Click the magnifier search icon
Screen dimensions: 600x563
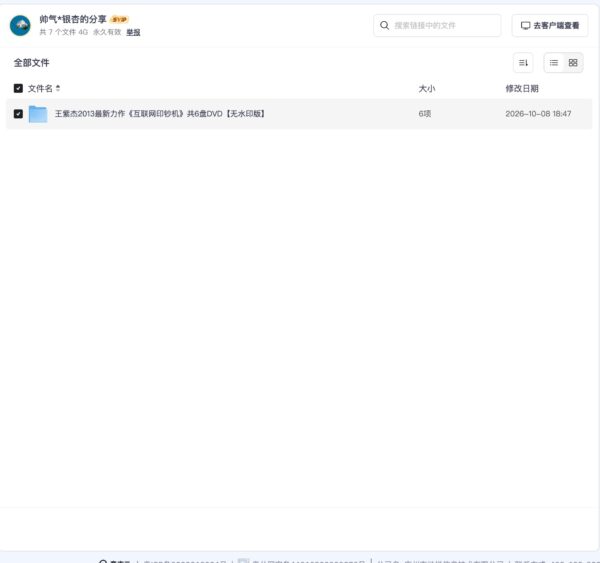pyautogui.click(x=384, y=25)
